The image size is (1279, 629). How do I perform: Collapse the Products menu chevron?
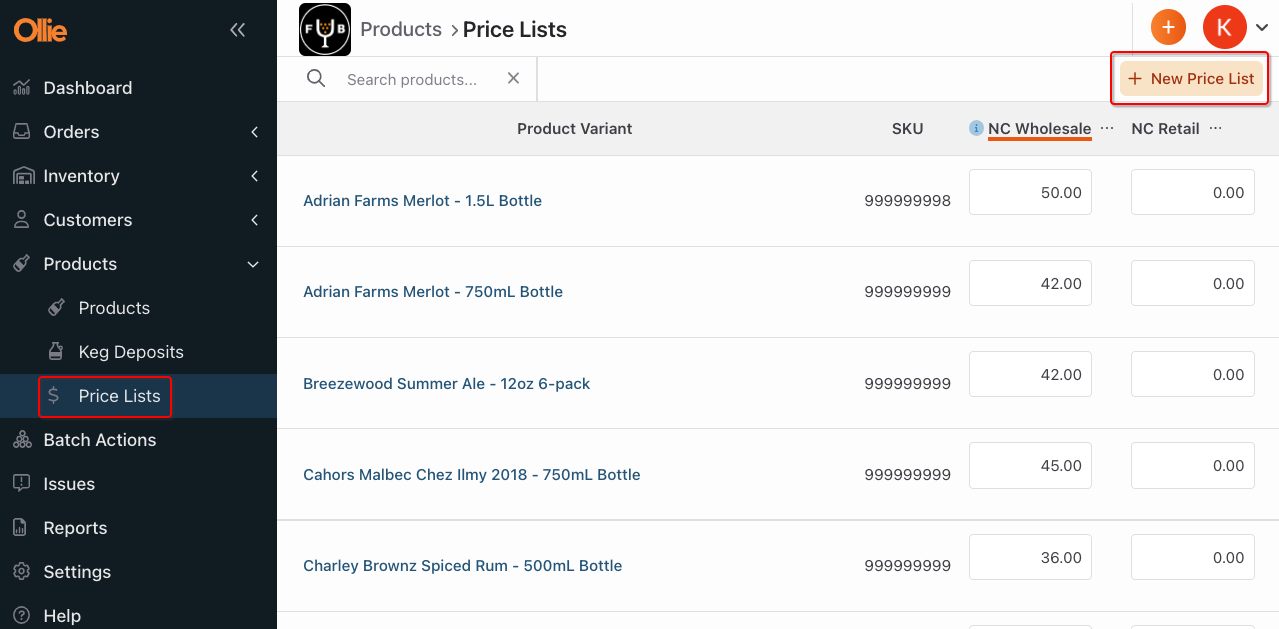coord(254,264)
